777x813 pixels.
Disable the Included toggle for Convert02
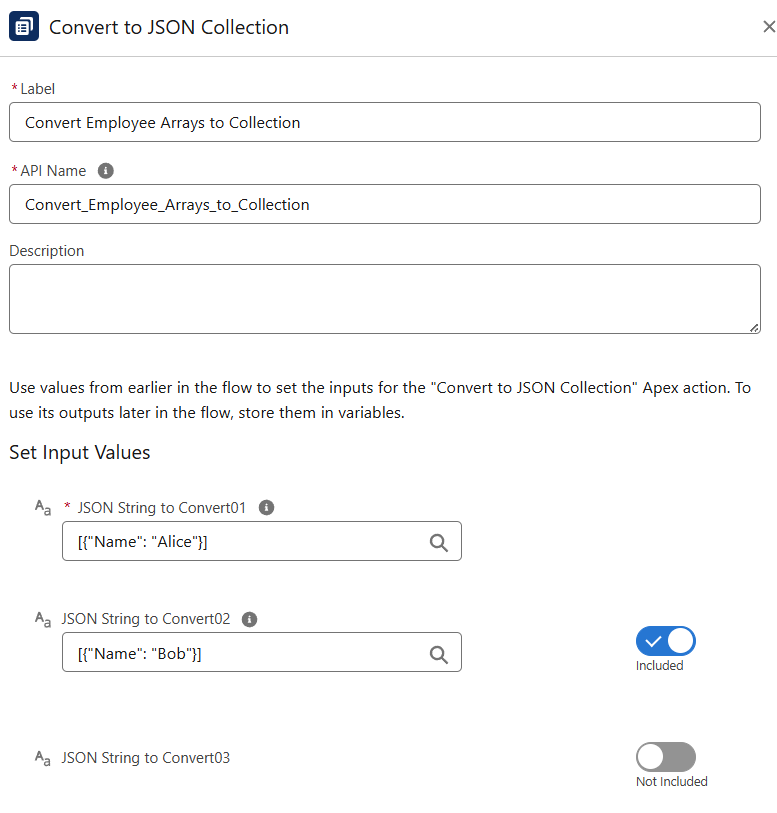665,641
